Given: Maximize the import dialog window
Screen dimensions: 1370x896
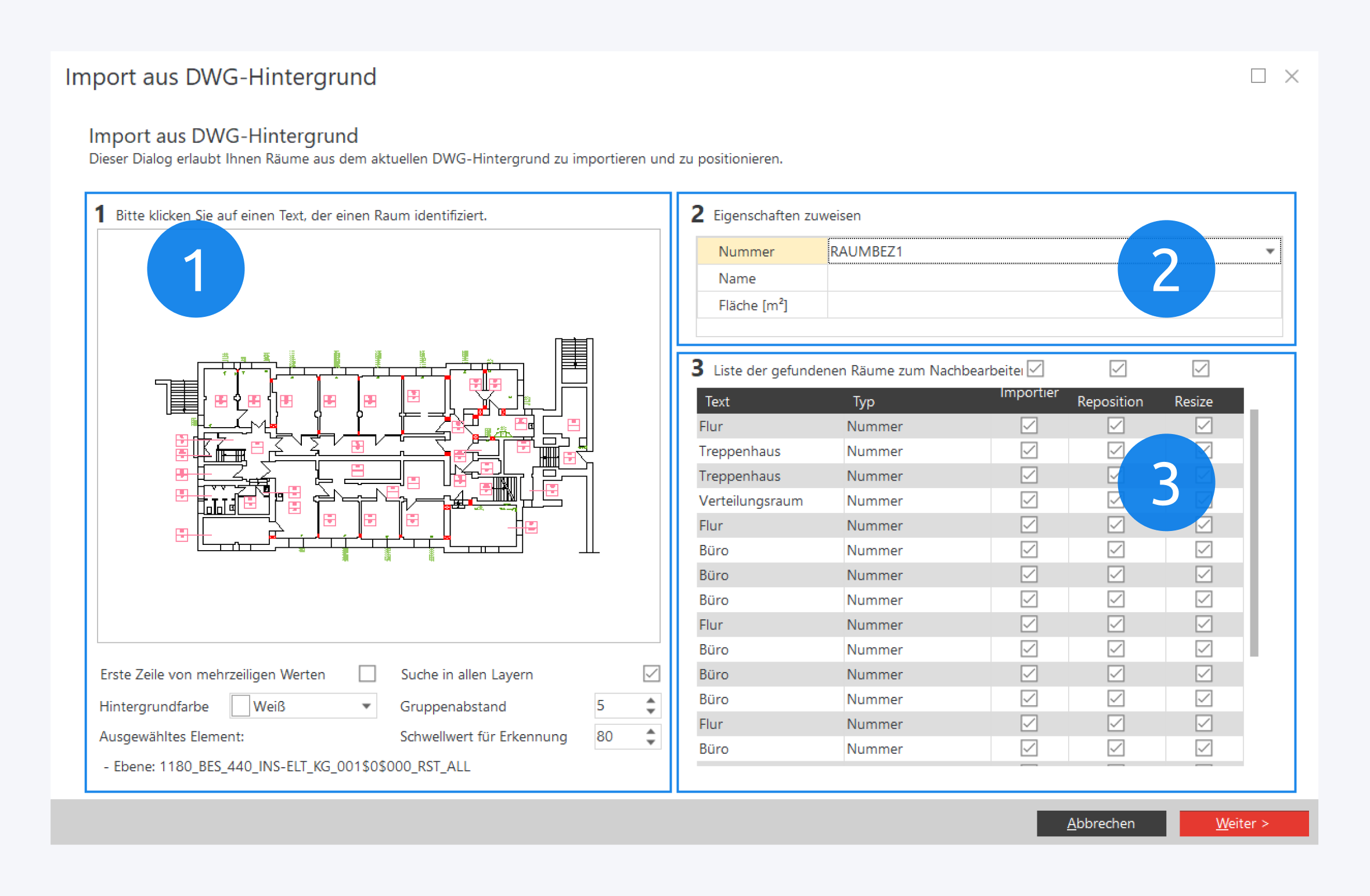Looking at the screenshot, I should click(1258, 76).
